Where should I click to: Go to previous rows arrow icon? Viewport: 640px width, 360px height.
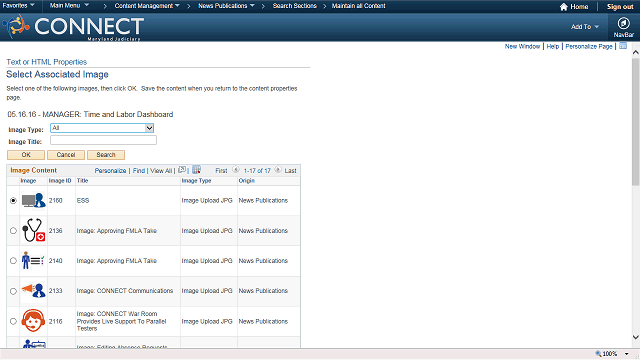click(x=236, y=170)
